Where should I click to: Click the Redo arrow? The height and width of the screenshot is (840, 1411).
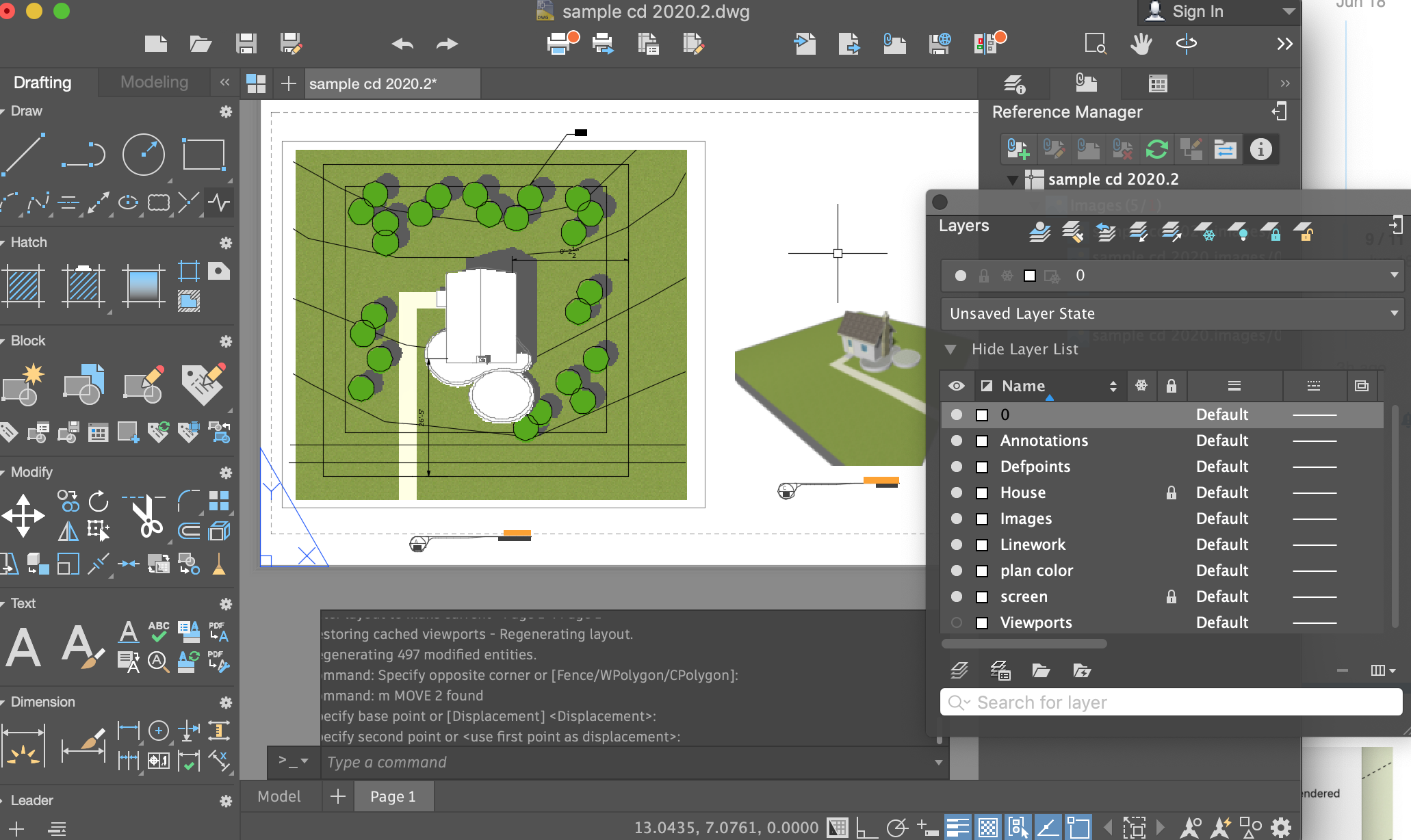447,44
